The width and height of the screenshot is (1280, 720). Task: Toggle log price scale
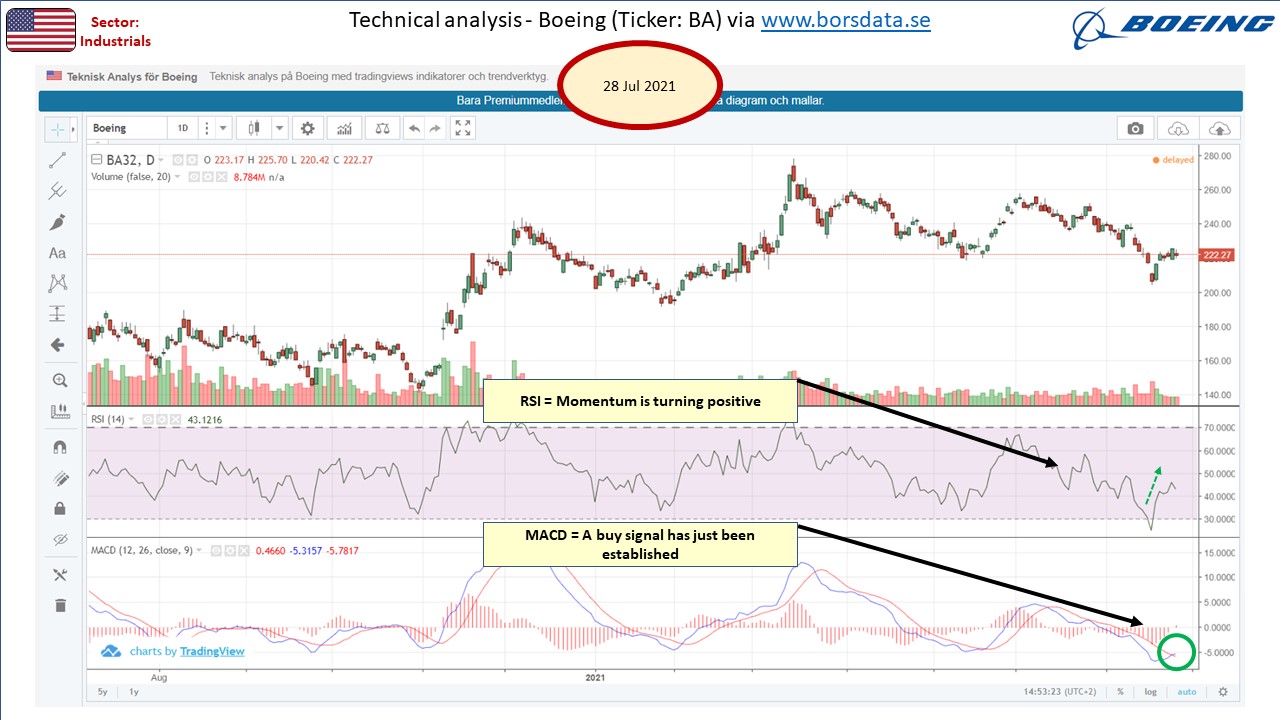[1151, 691]
